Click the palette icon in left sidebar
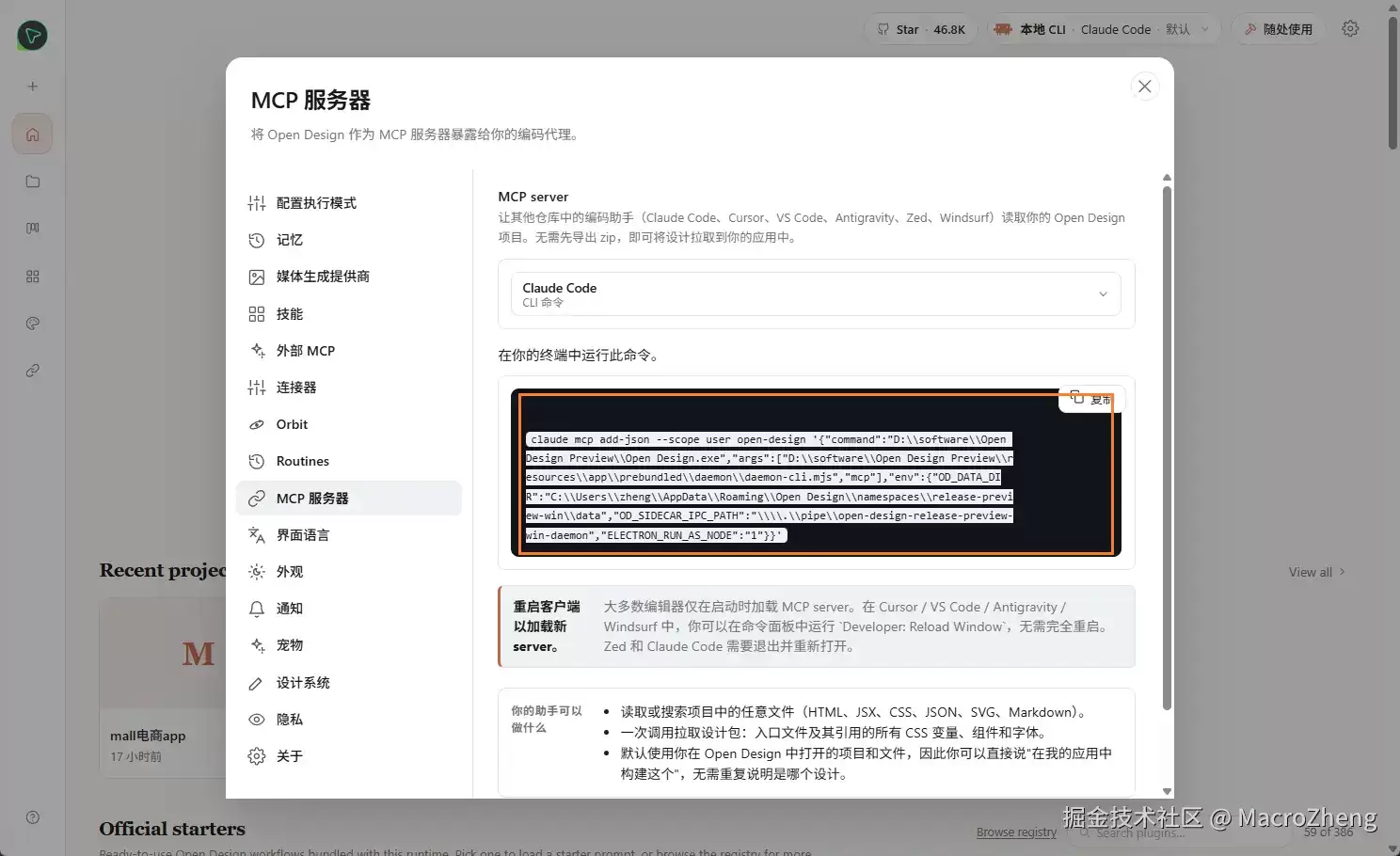1400x856 pixels. coord(33,324)
